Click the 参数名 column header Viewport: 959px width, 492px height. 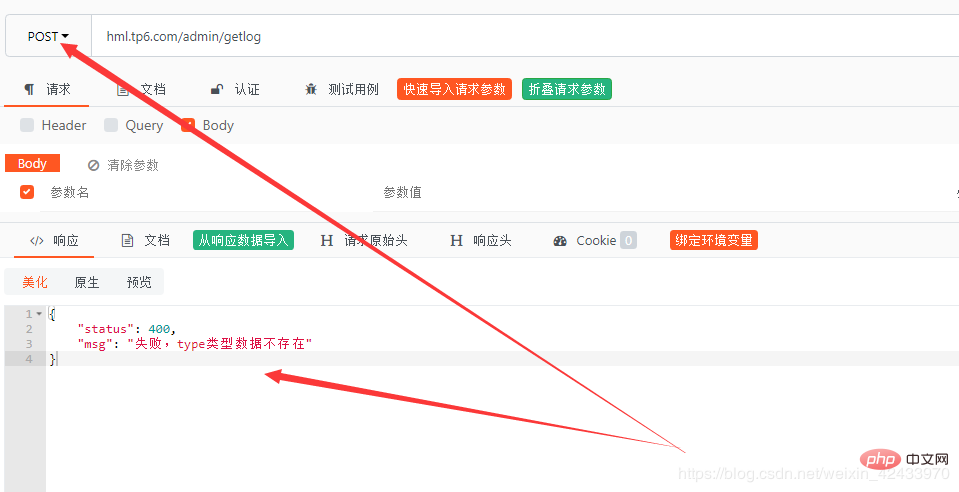point(70,193)
